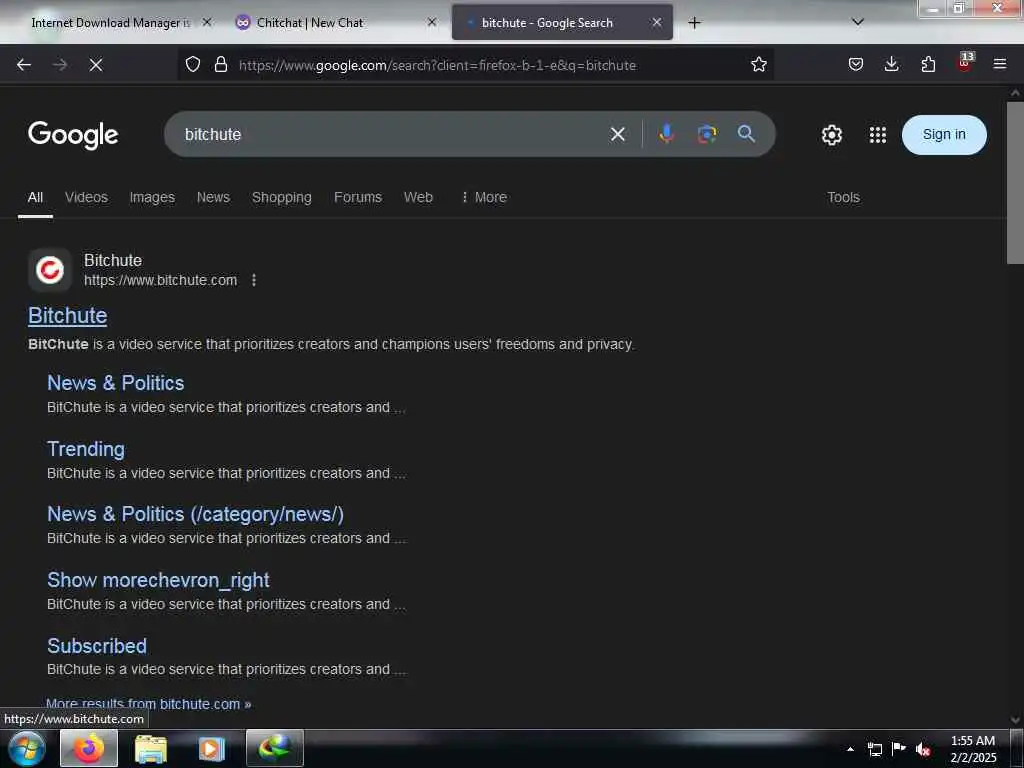Show hidden system tray icons
This screenshot has height=768, width=1024.
[850, 749]
